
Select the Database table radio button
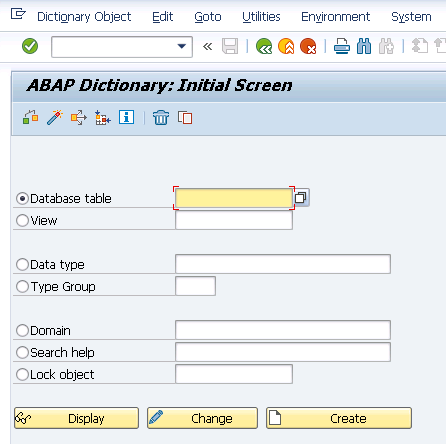point(22,199)
